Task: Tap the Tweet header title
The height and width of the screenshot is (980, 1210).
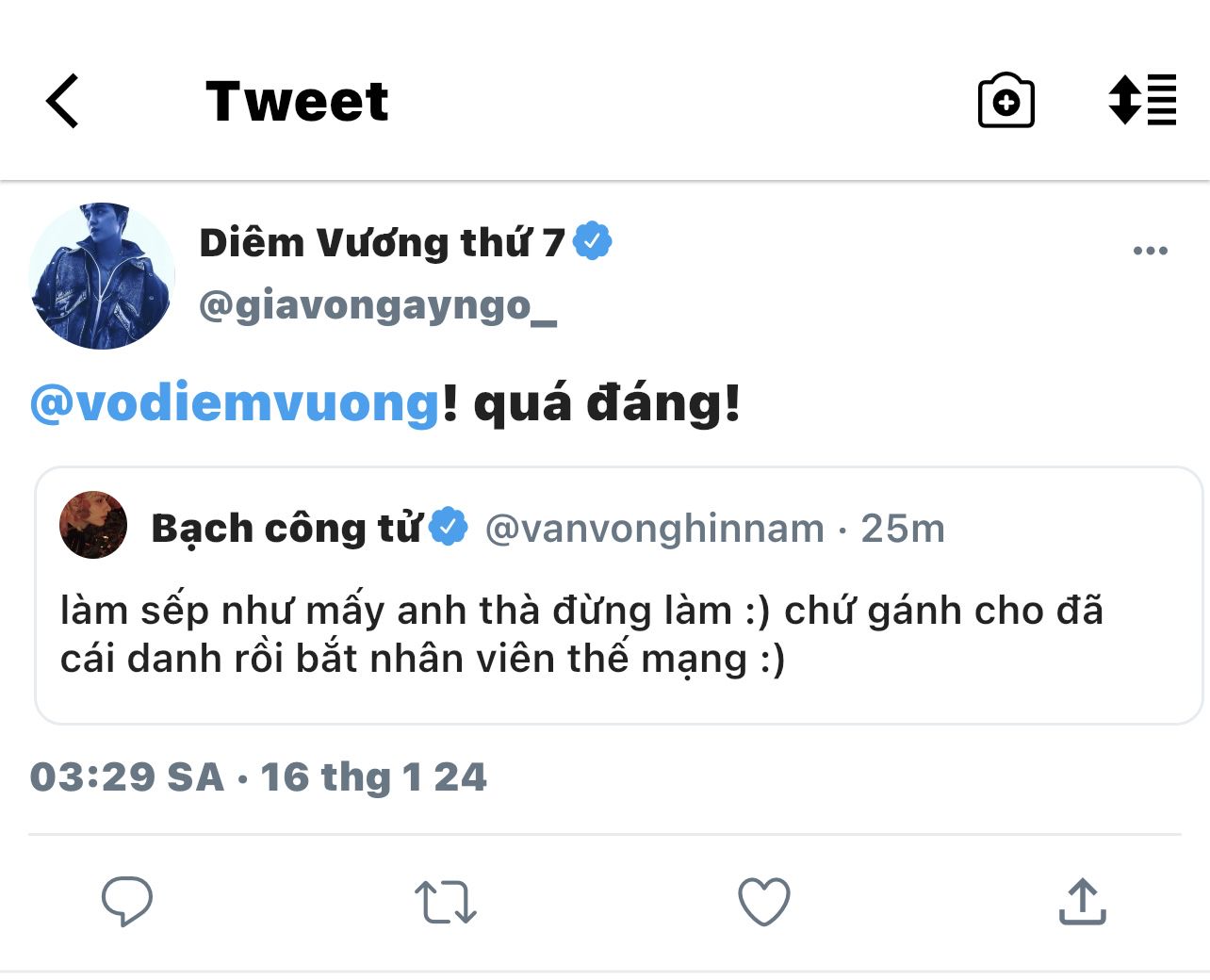Action: click(297, 101)
